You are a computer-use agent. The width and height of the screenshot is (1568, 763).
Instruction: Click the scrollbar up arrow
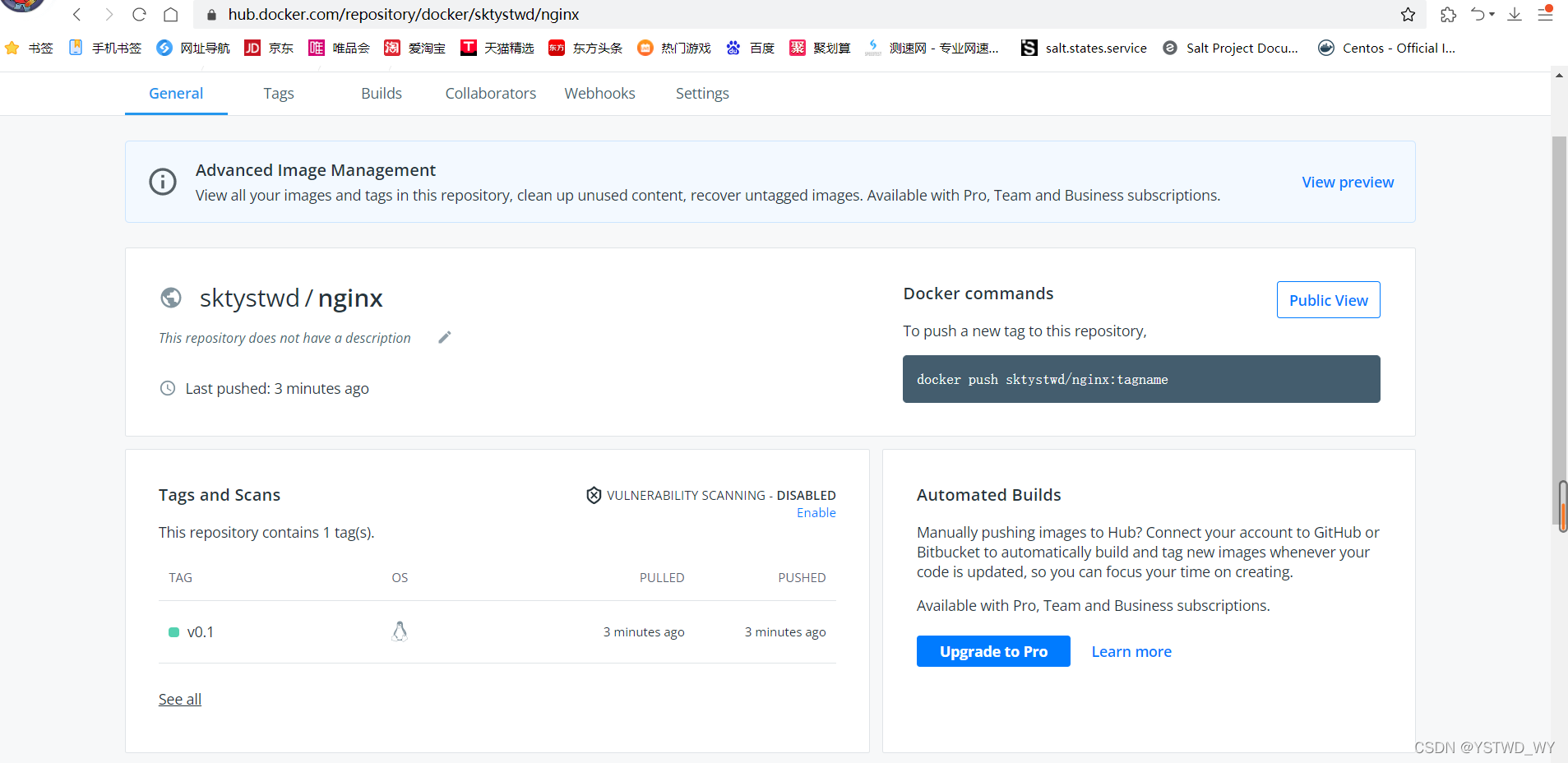(1559, 75)
